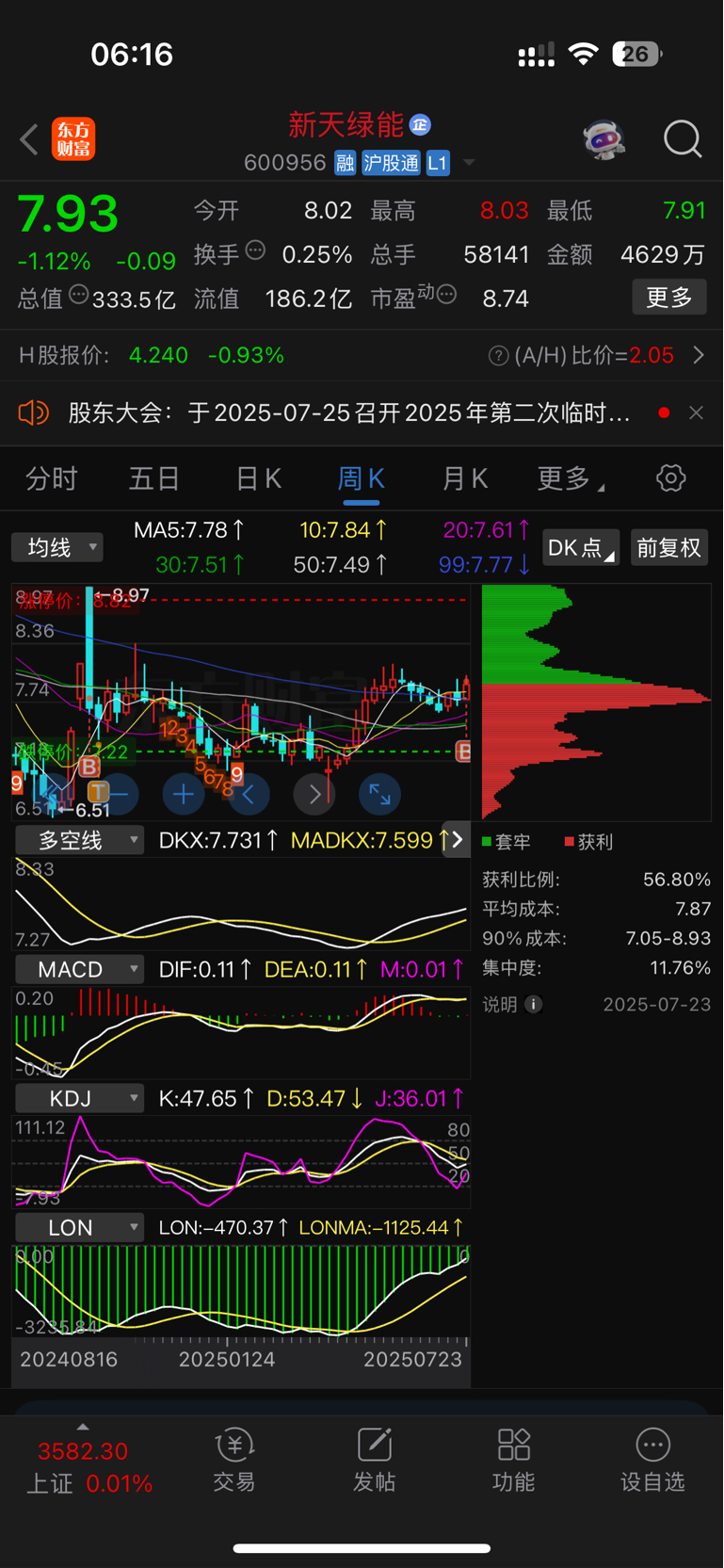The width and height of the screenshot is (724, 1568).
Task: Tap the MA5:7.78 value
Action: pyautogui.click(x=189, y=530)
